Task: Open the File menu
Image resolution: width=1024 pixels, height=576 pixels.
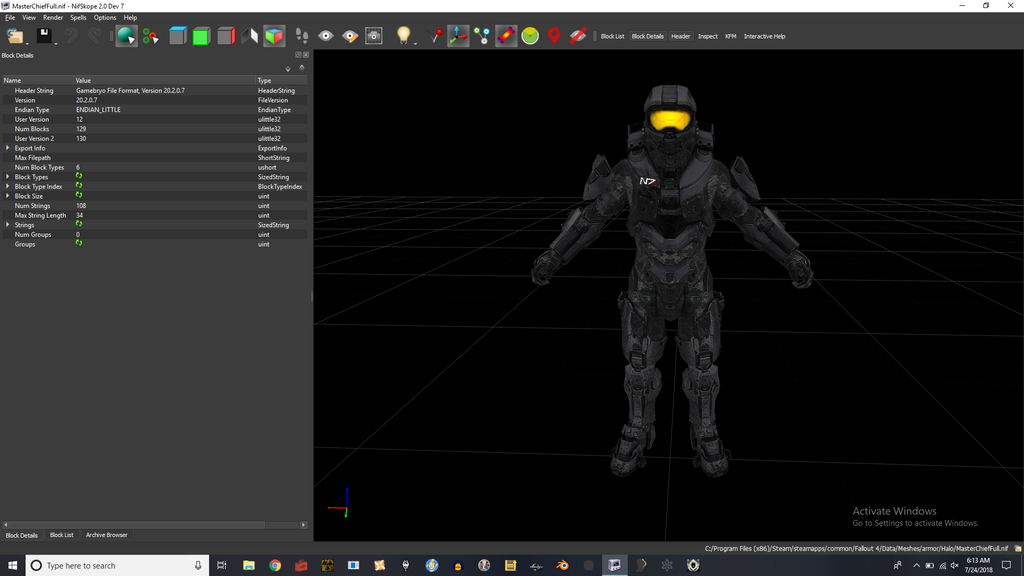Action: pyautogui.click(x=10, y=18)
